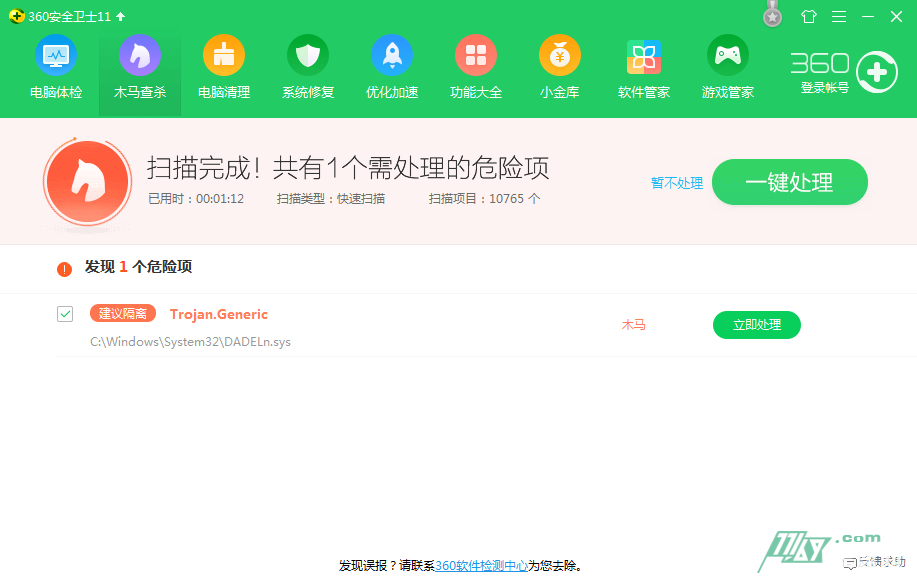Click the orange trojan scan horse logo
917x578 pixels.
pyautogui.click(x=86, y=181)
